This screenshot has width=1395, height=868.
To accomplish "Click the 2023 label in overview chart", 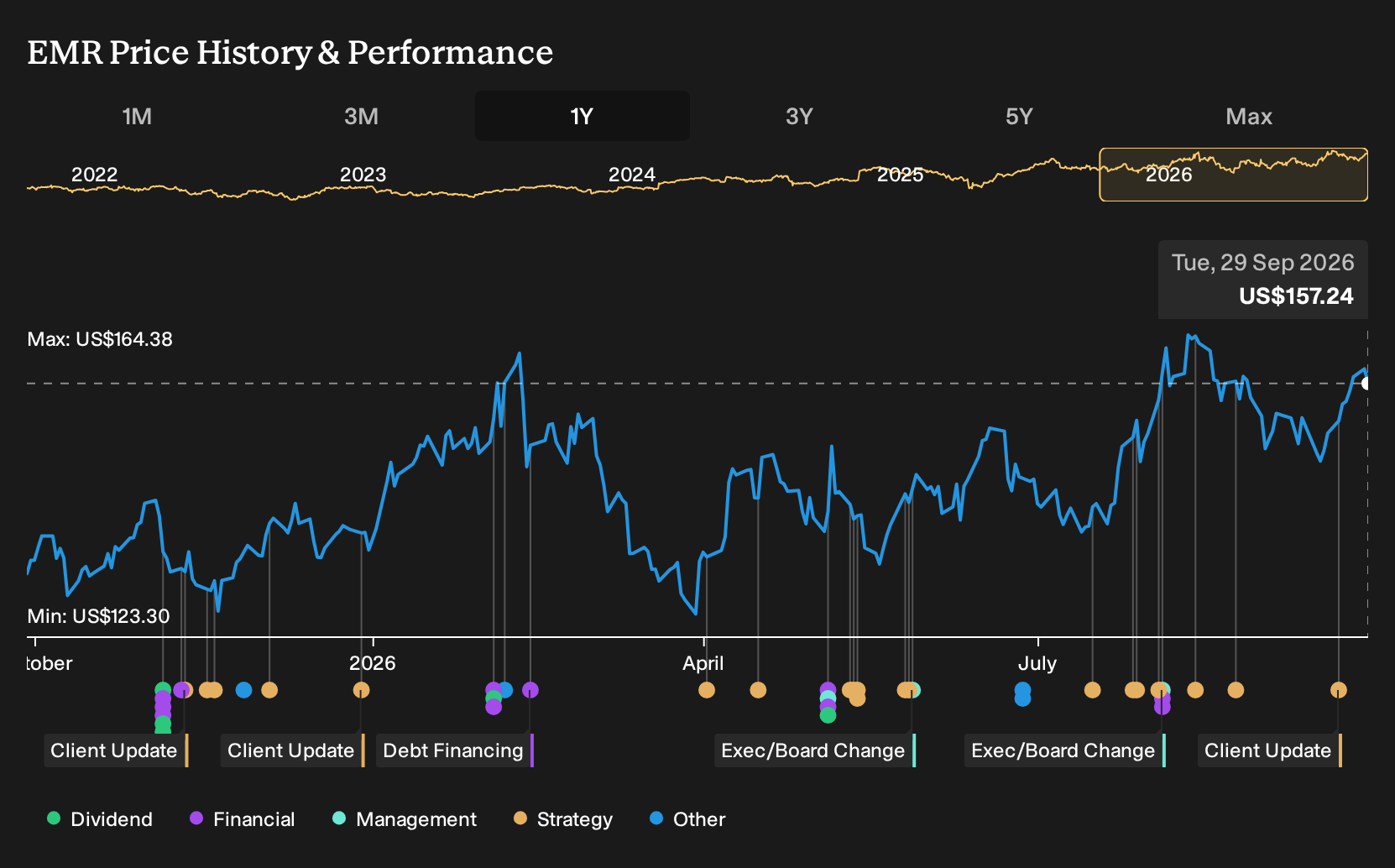I will (x=363, y=175).
